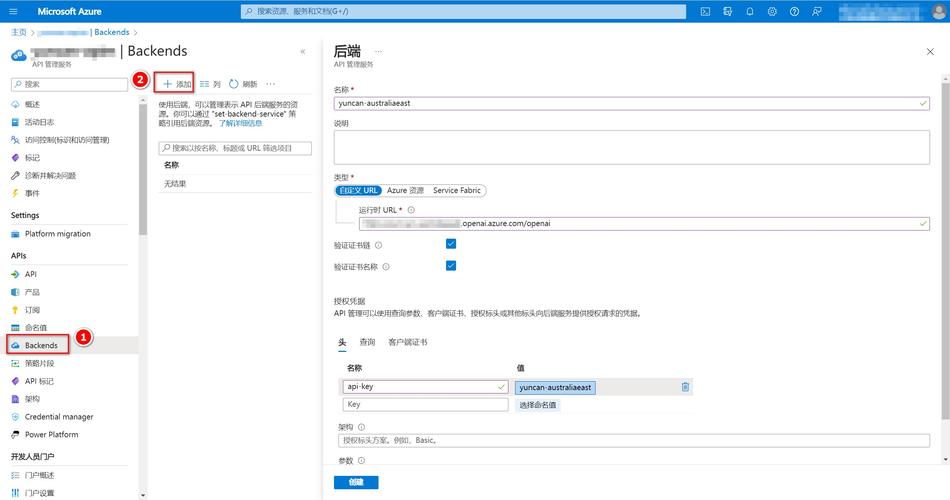Toggle the 验证证书链 checkbox
The image size is (950, 500).
click(451, 244)
